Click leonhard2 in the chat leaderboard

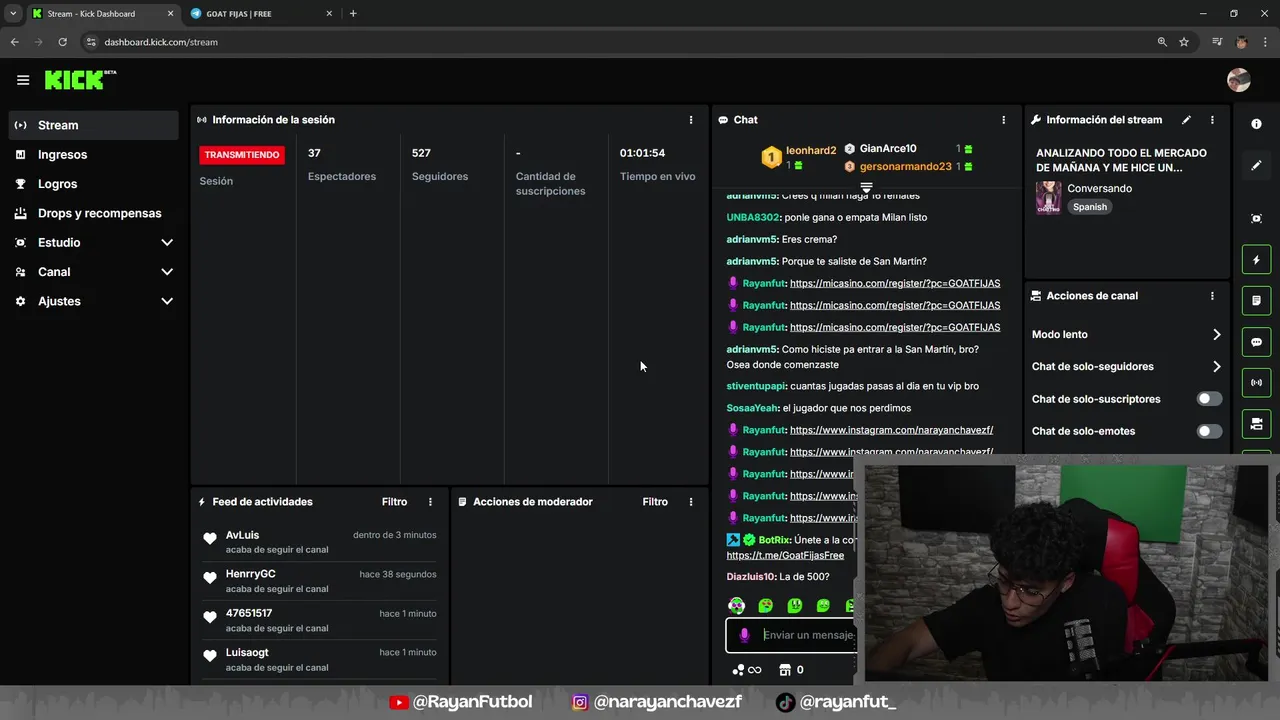(x=811, y=150)
